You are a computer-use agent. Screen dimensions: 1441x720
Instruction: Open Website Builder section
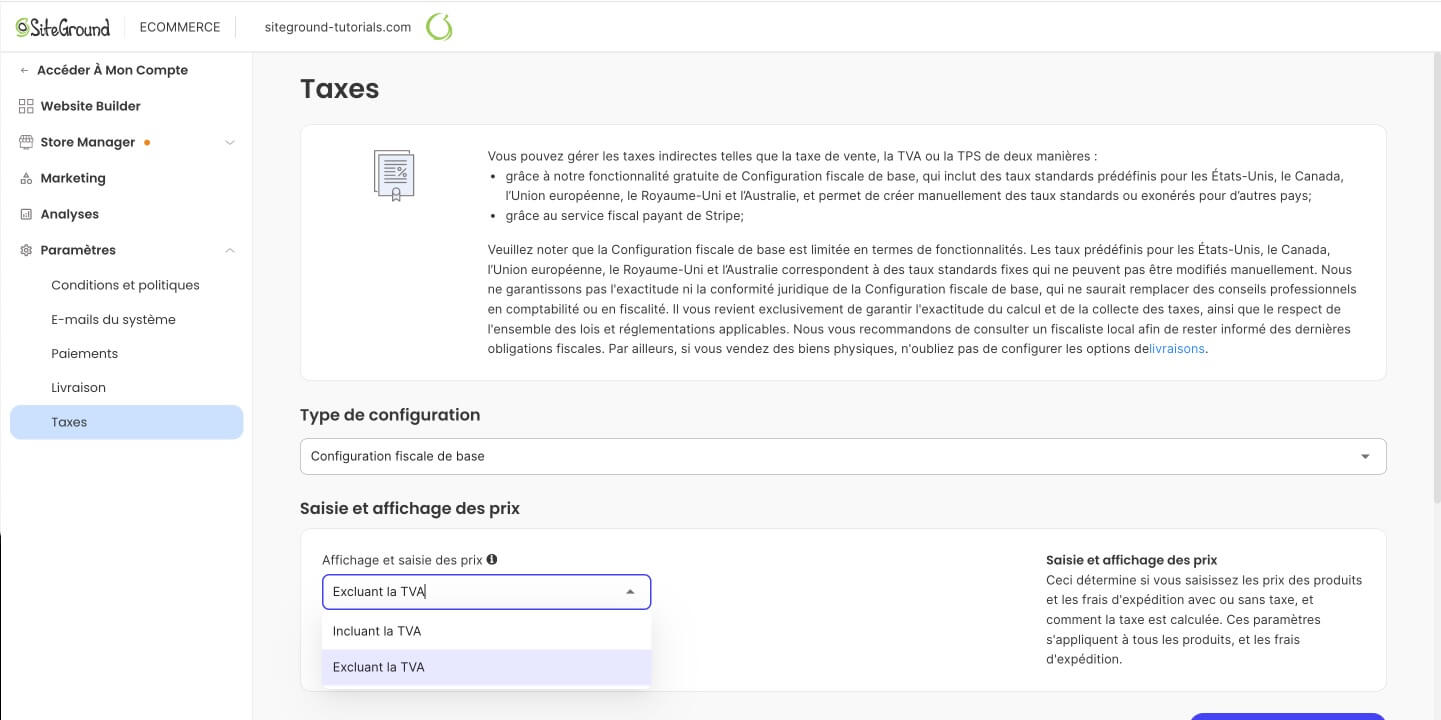[x=90, y=106]
